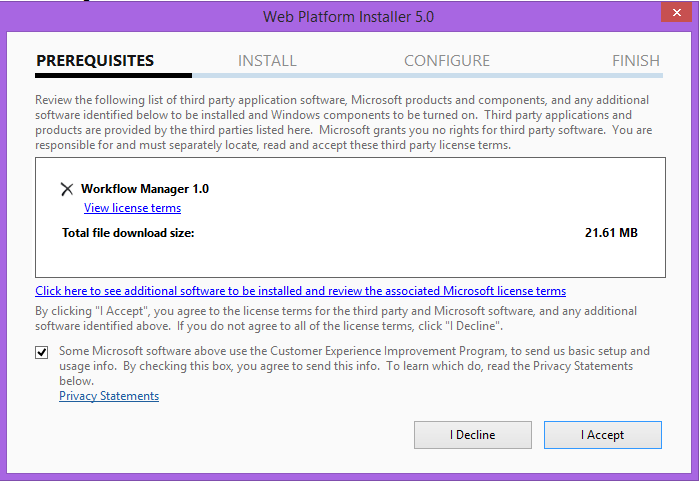Click the X icon beside Workflow Manager 1.0
The width and height of the screenshot is (699, 482).
pyautogui.click(x=67, y=189)
